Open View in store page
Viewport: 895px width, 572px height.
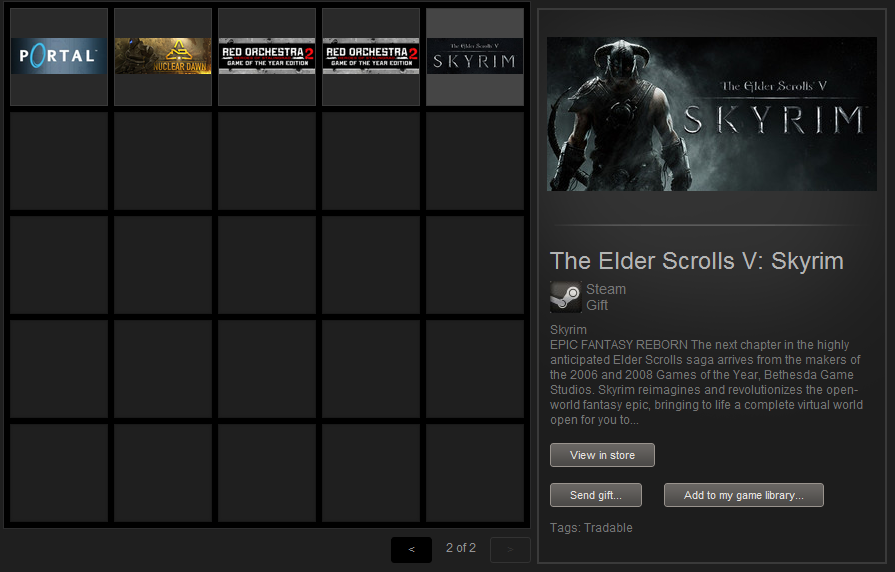[x=602, y=455]
